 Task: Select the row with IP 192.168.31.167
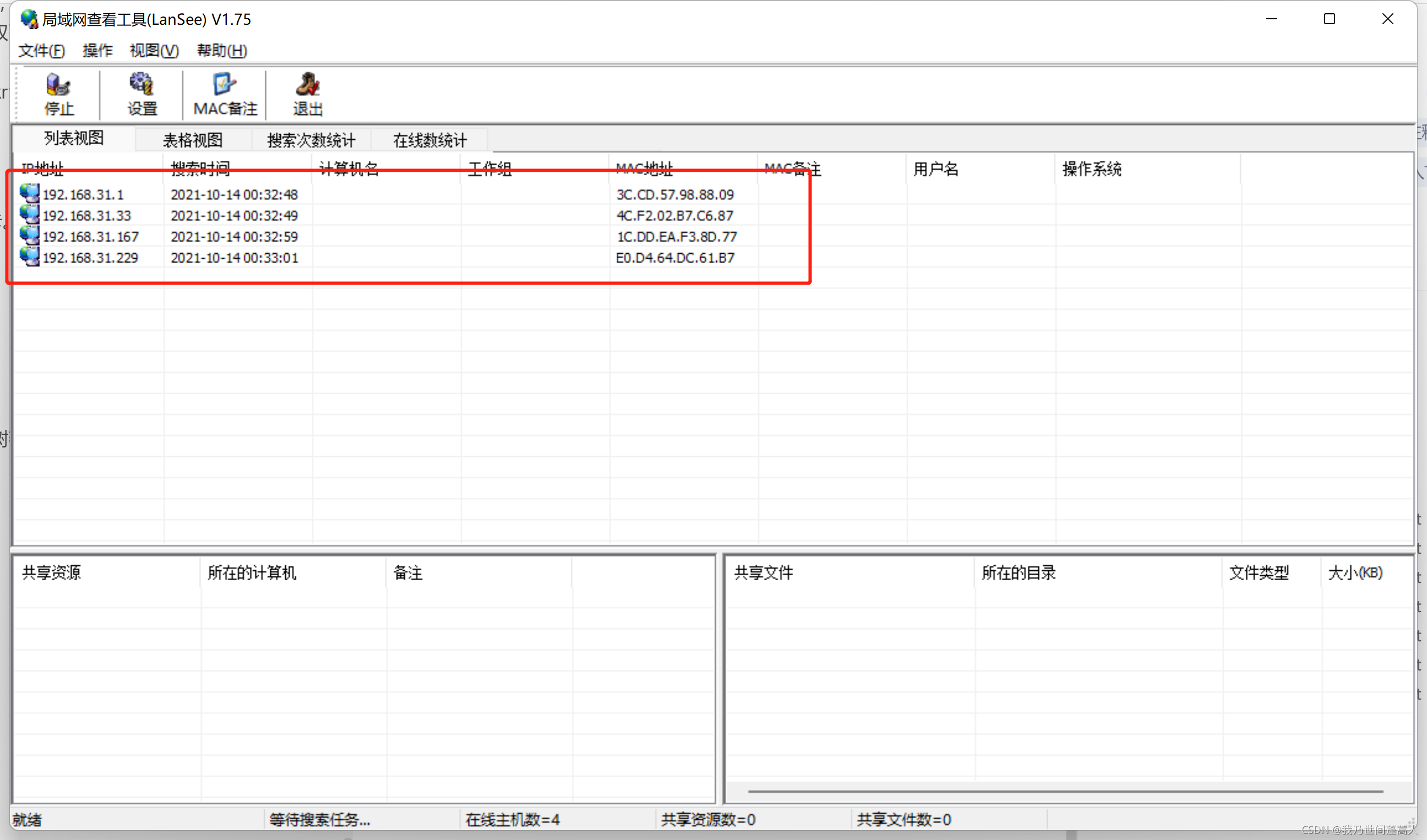point(713,236)
